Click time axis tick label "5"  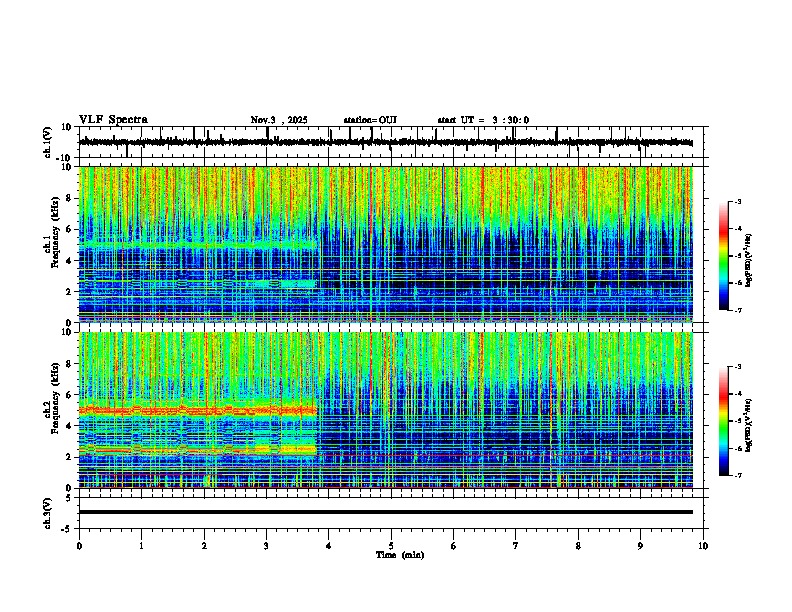pos(391,546)
